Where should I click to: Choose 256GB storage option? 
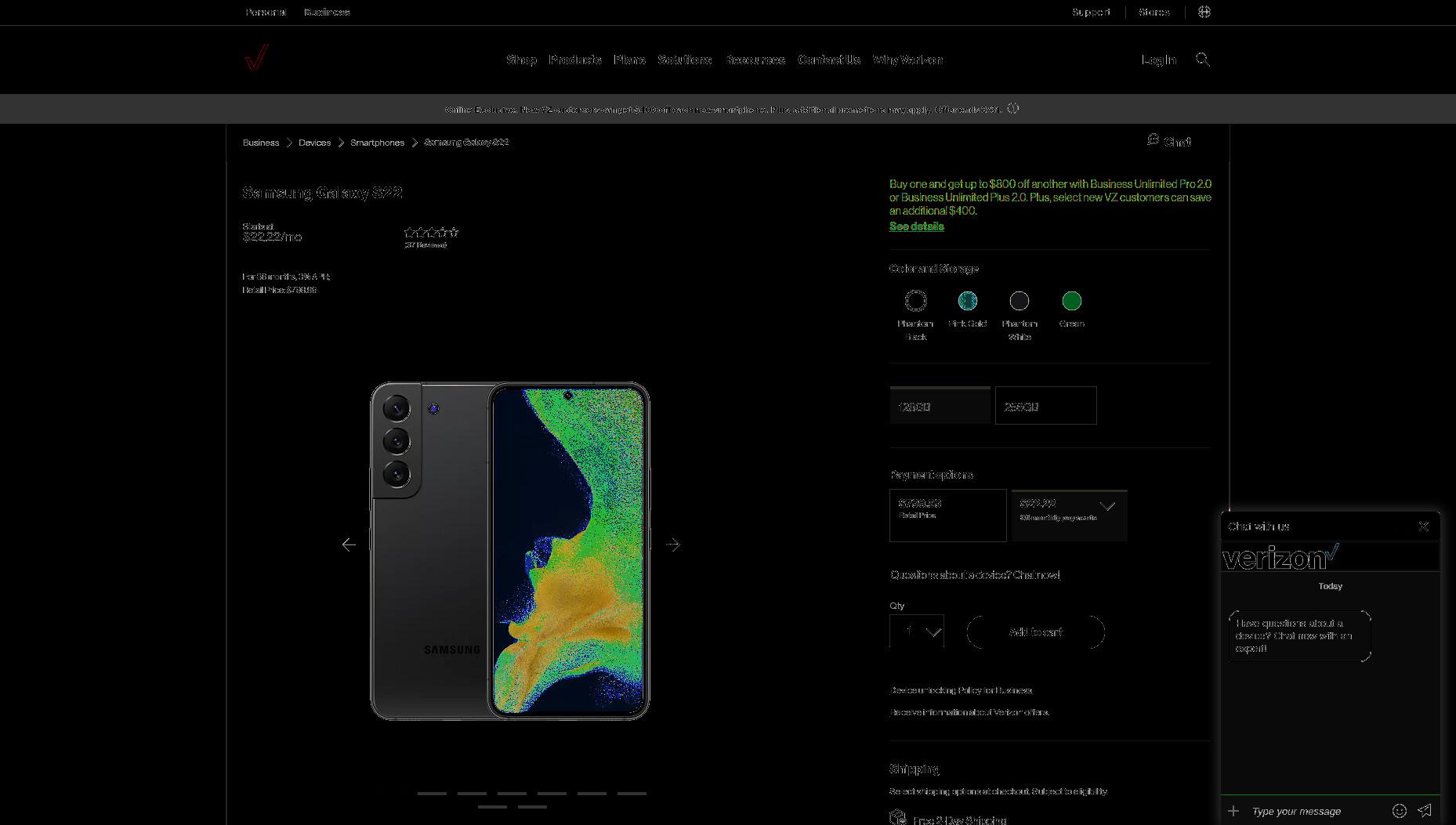(x=1046, y=406)
